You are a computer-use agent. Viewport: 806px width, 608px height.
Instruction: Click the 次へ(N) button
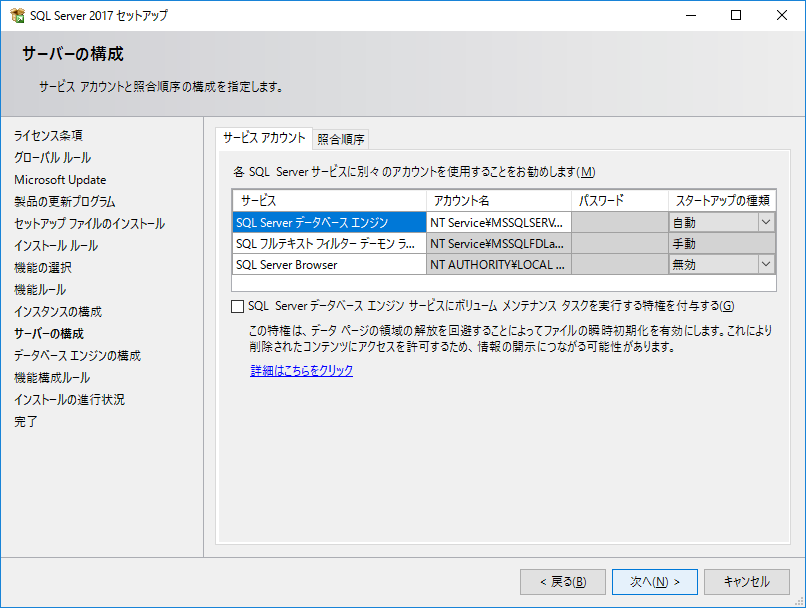pyautogui.click(x=654, y=582)
